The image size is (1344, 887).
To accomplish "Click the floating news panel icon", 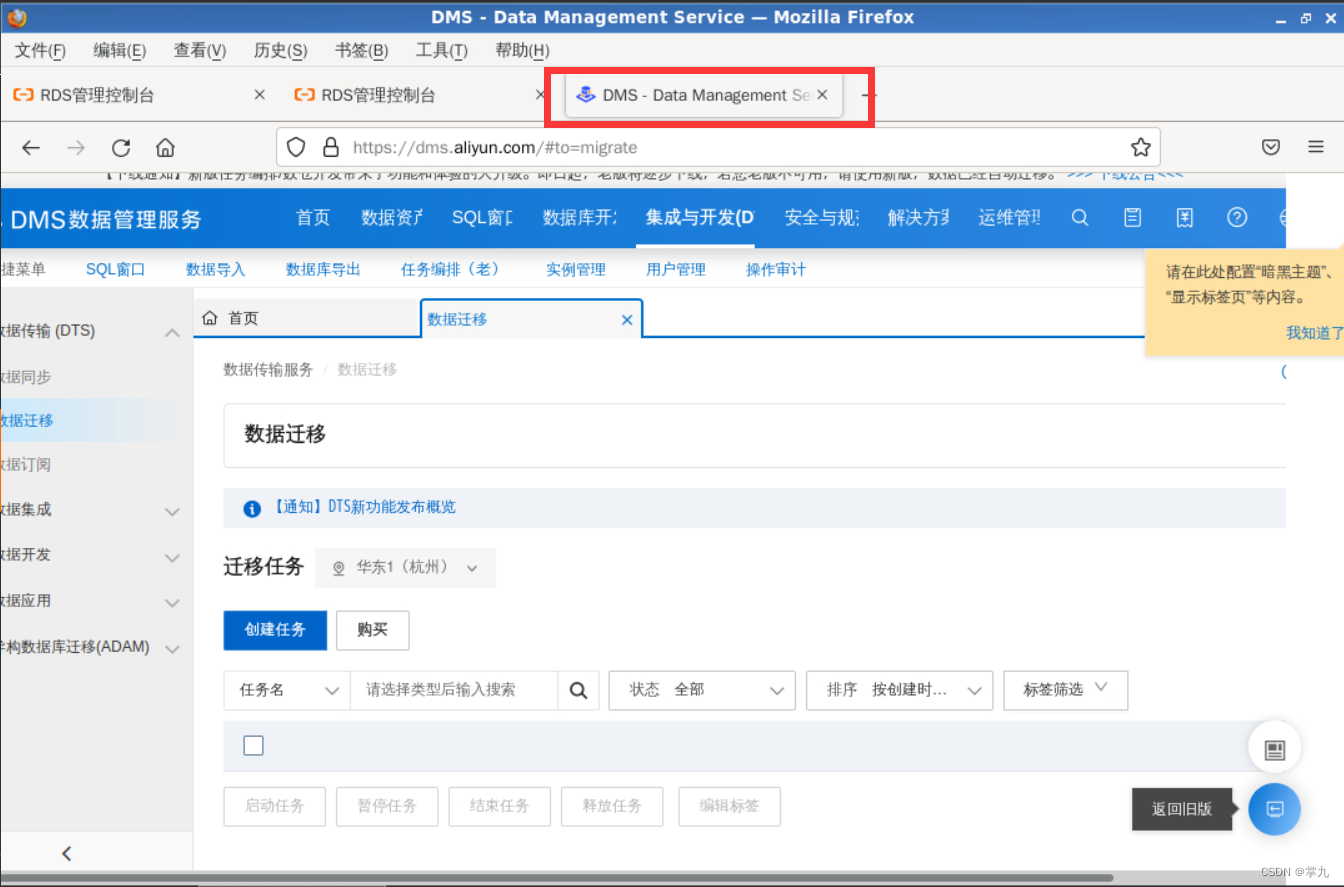I will tap(1274, 750).
